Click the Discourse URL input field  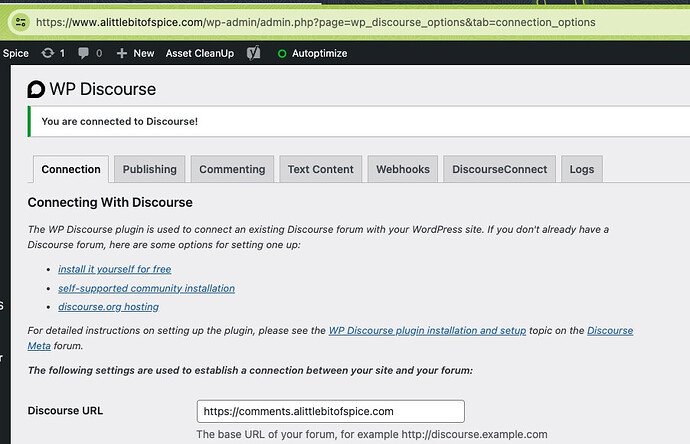[x=331, y=411]
